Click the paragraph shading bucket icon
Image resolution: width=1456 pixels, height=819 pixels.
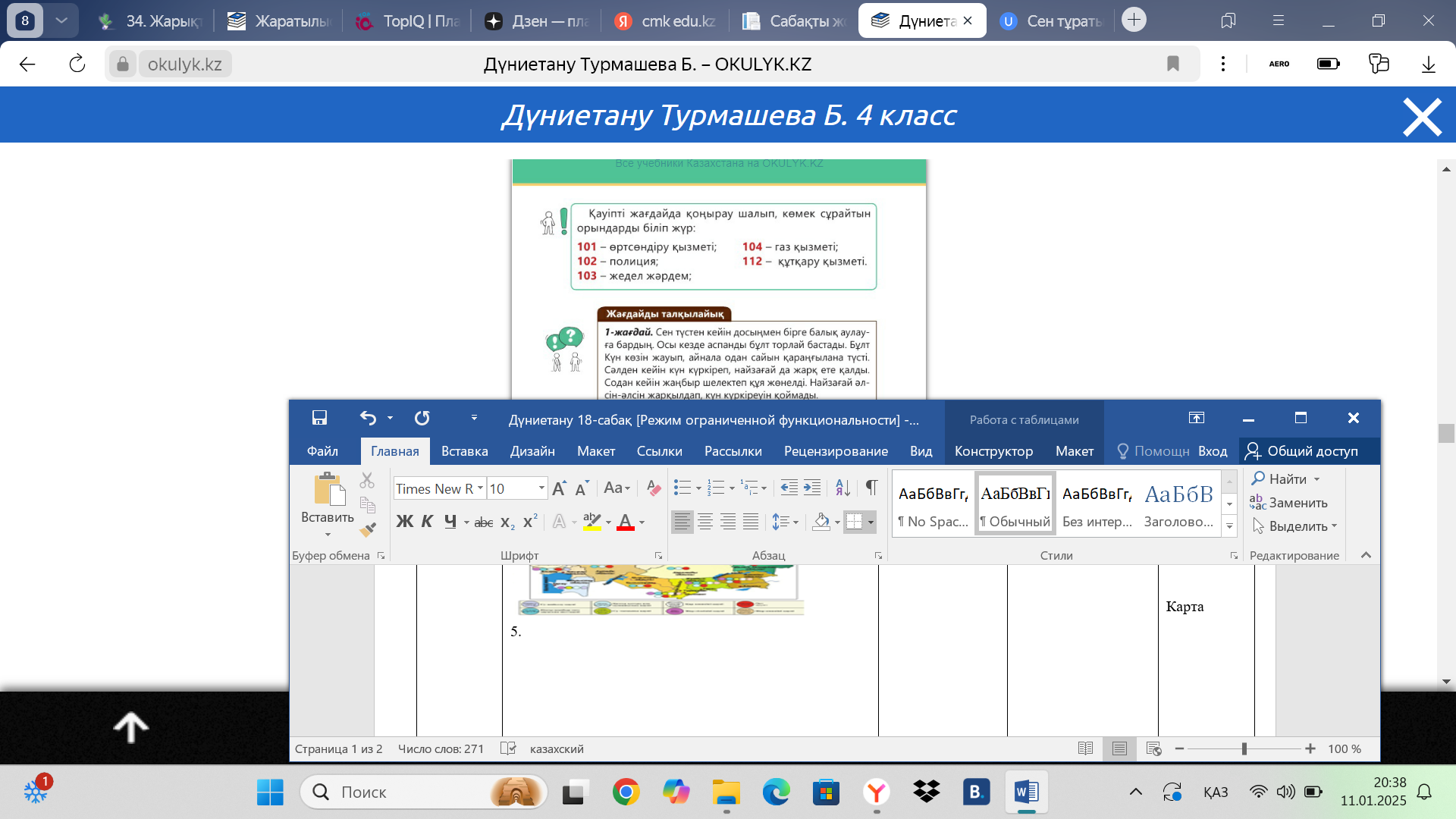[x=821, y=522]
